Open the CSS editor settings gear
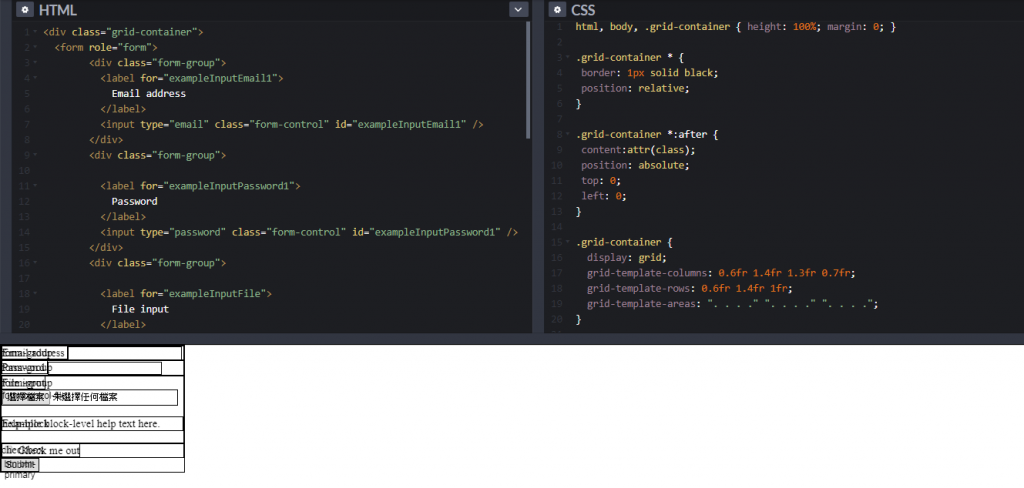Image resolution: width=1024 pixels, height=488 pixels. pyautogui.click(x=557, y=10)
